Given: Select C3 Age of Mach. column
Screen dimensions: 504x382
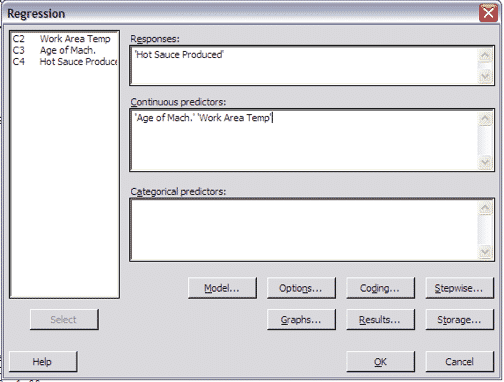Looking at the screenshot, I should 64,50.
